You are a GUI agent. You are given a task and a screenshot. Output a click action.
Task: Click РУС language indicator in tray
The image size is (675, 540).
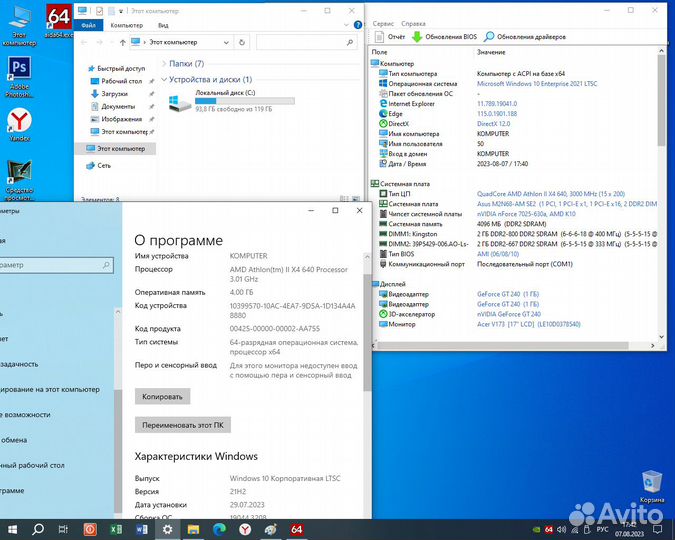(x=602, y=529)
